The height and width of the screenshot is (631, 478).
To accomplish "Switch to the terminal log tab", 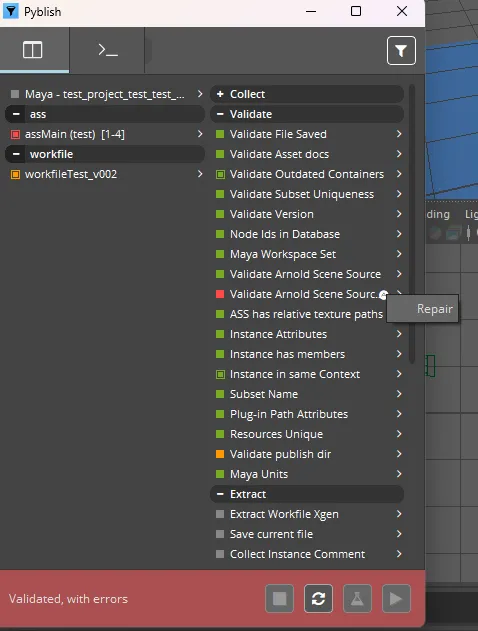I will 108,50.
